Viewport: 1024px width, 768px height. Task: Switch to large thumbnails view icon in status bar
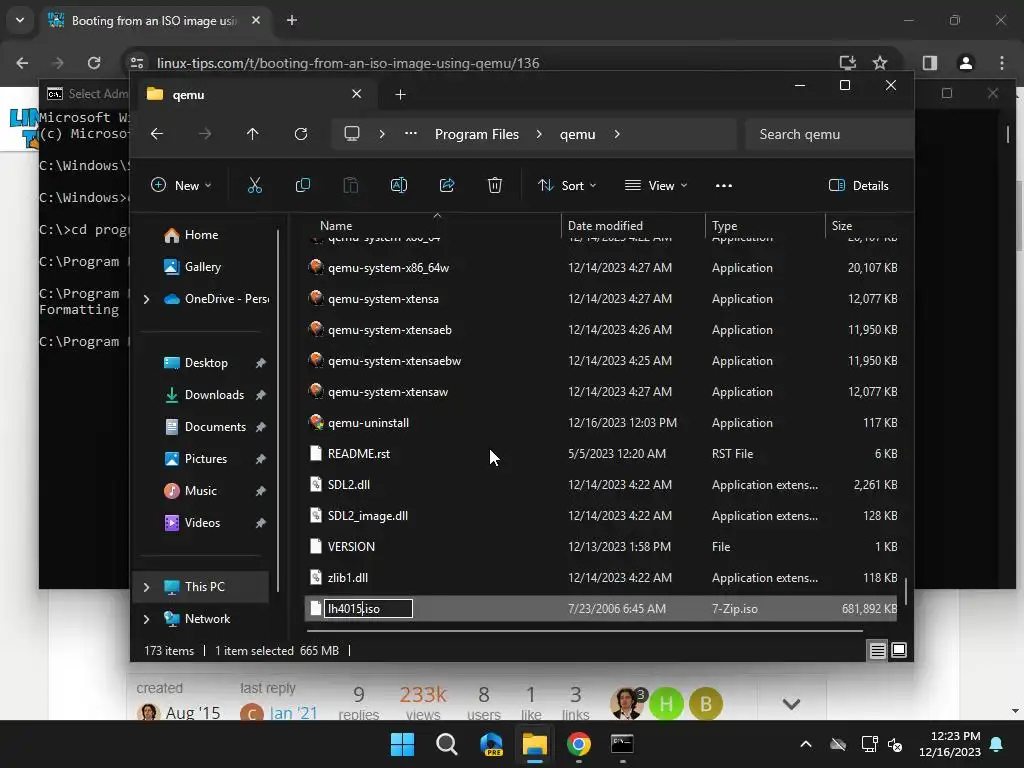[899, 650]
